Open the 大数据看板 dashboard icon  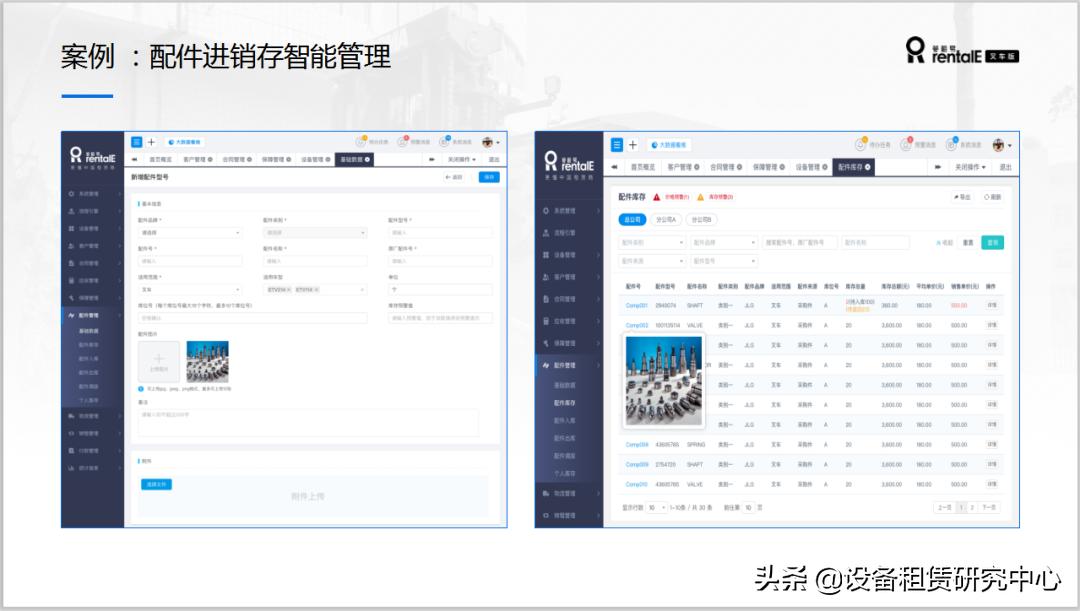(x=669, y=146)
